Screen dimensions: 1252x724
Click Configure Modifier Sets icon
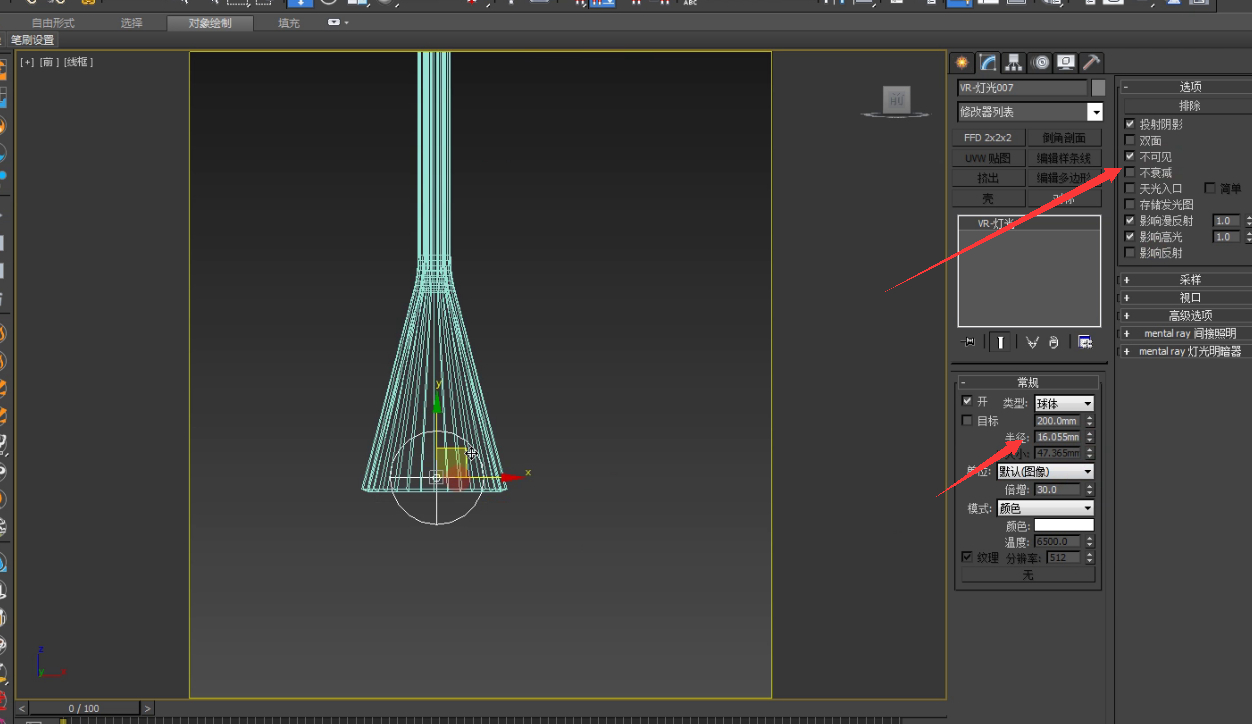1085,342
